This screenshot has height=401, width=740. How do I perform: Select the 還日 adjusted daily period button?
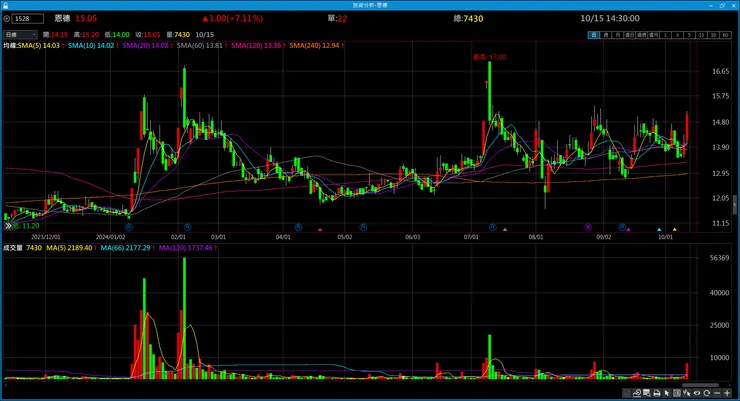coord(630,35)
